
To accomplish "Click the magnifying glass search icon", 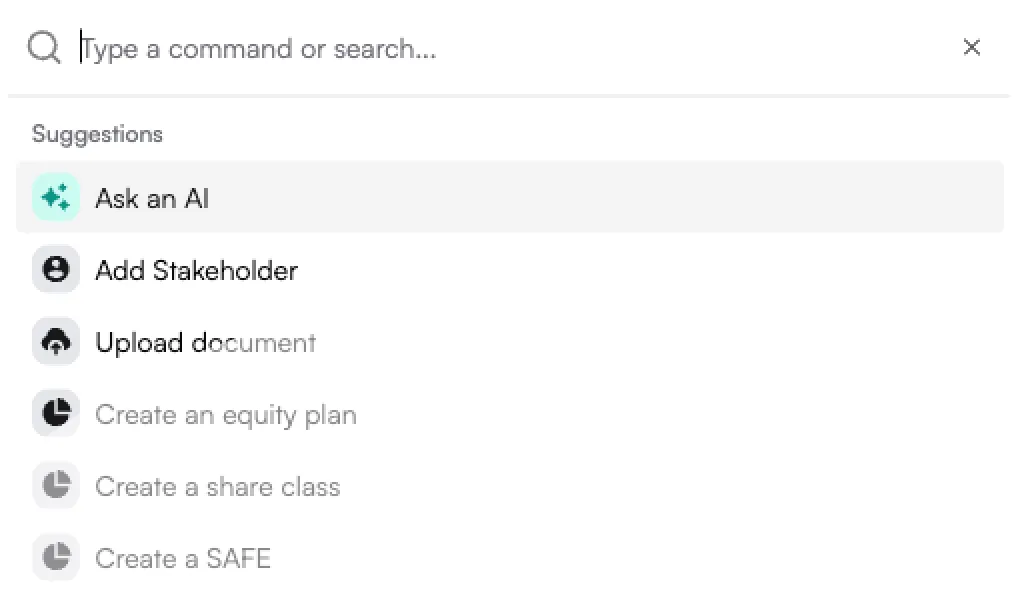I will (44, 47).
